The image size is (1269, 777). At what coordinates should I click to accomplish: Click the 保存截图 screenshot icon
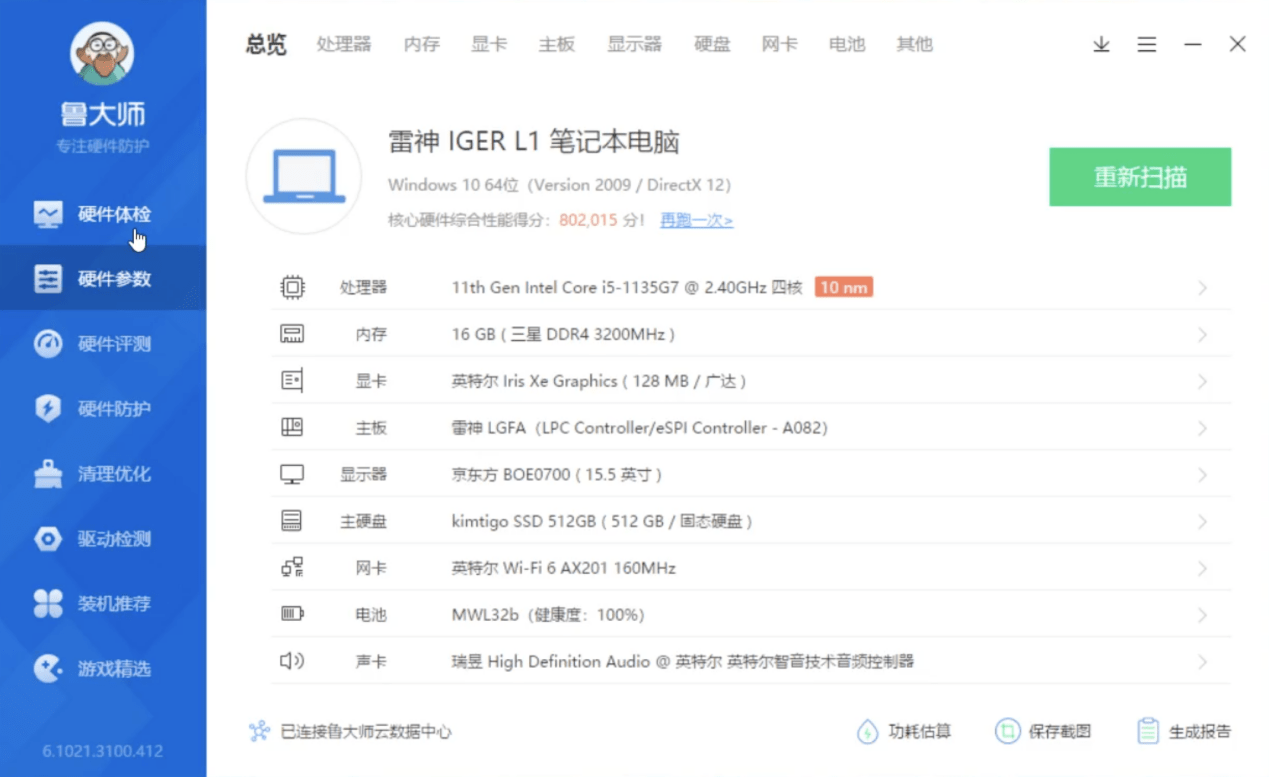1007,732
